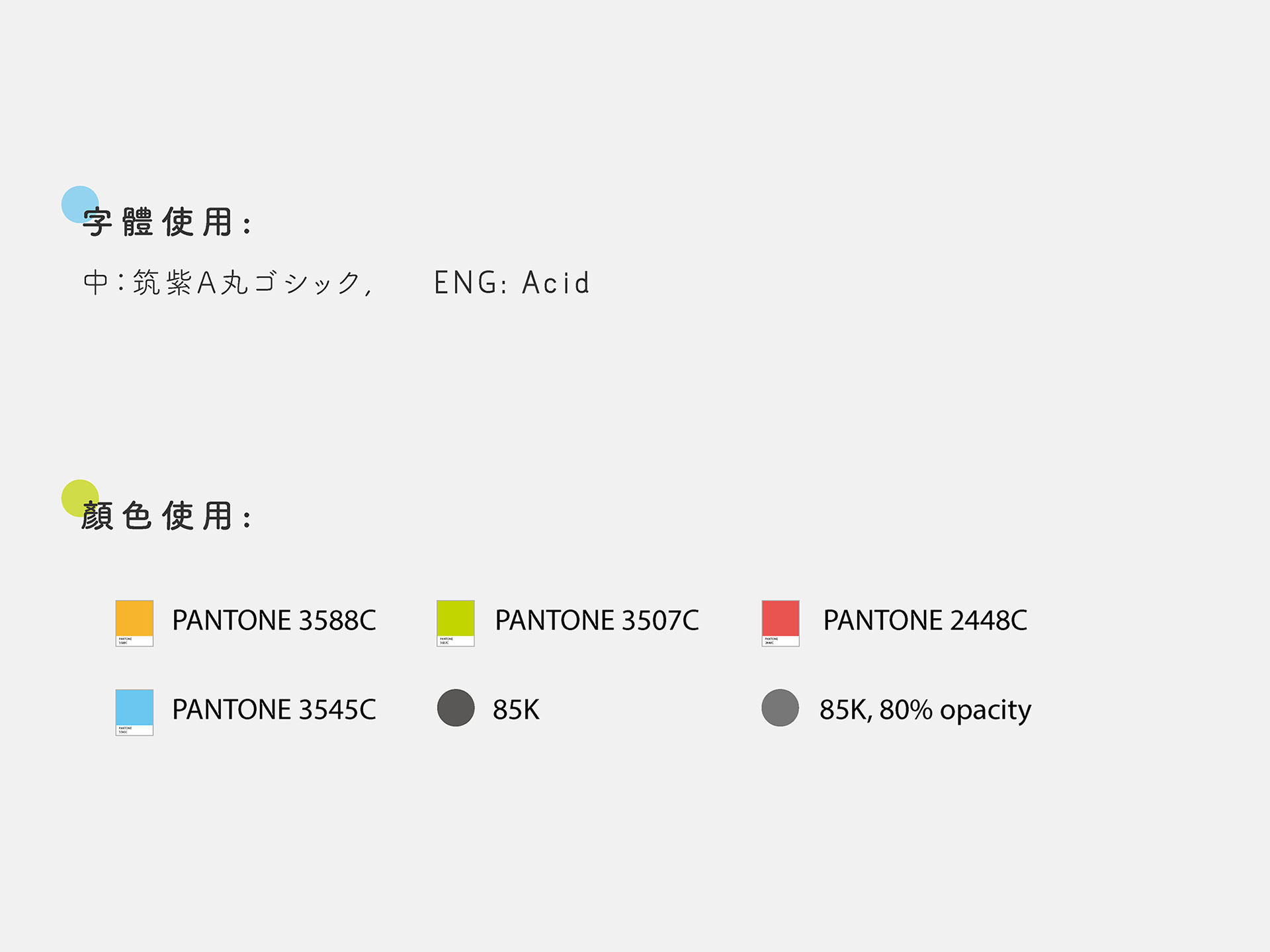Click the PANTONE 3545C label
Viewport: 1270px width, 952px height.
(x=274, y=709)
